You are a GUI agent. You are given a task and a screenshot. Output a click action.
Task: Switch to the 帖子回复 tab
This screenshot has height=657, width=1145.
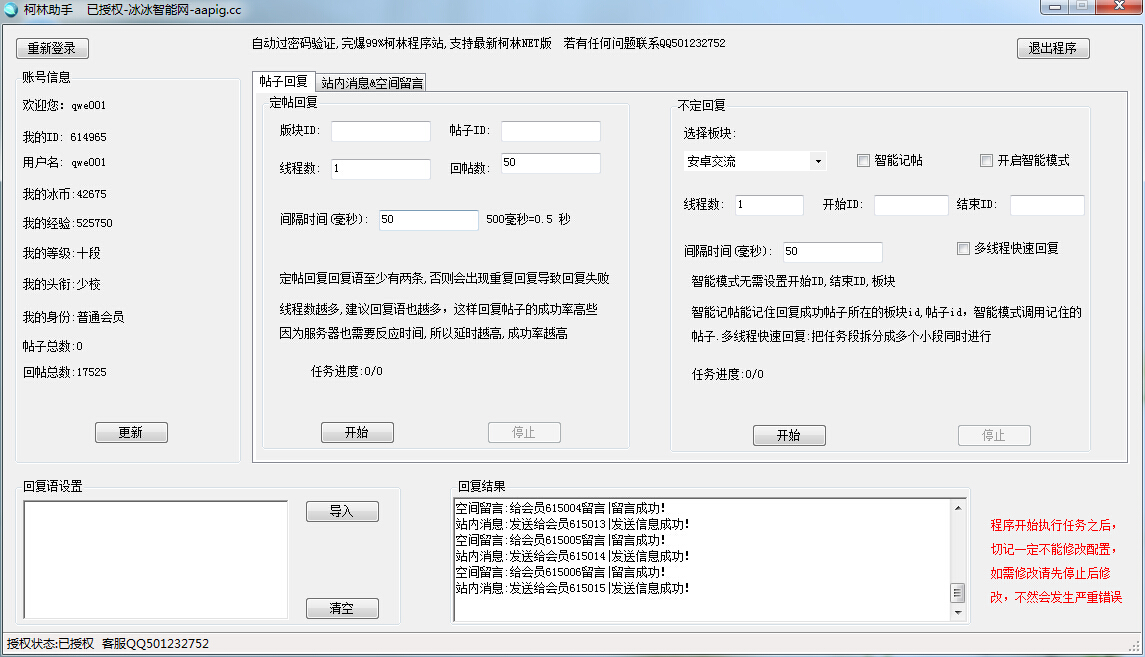[284, 81]
